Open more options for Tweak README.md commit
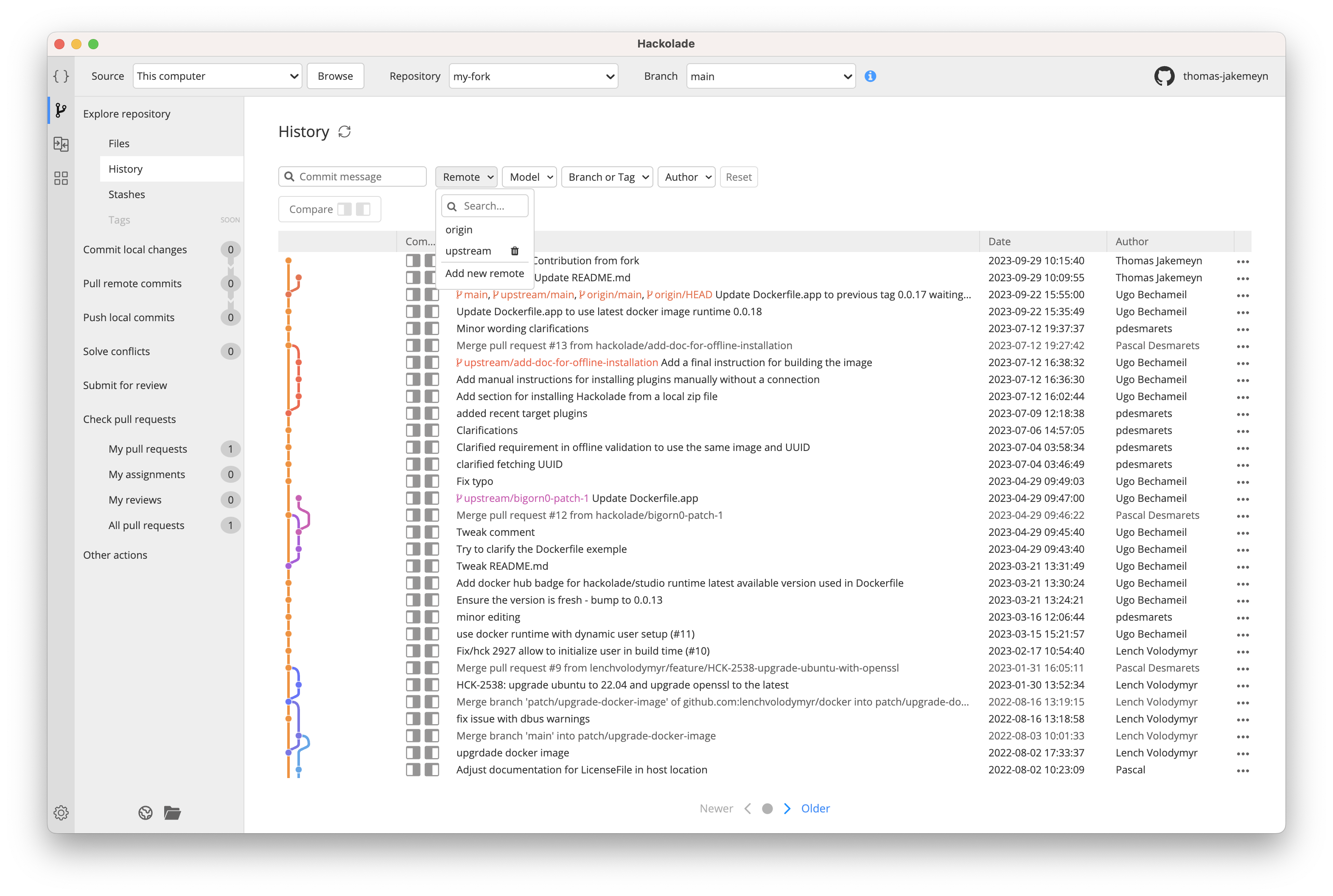Screen dimensions: 1333x896 (1242, 567)
